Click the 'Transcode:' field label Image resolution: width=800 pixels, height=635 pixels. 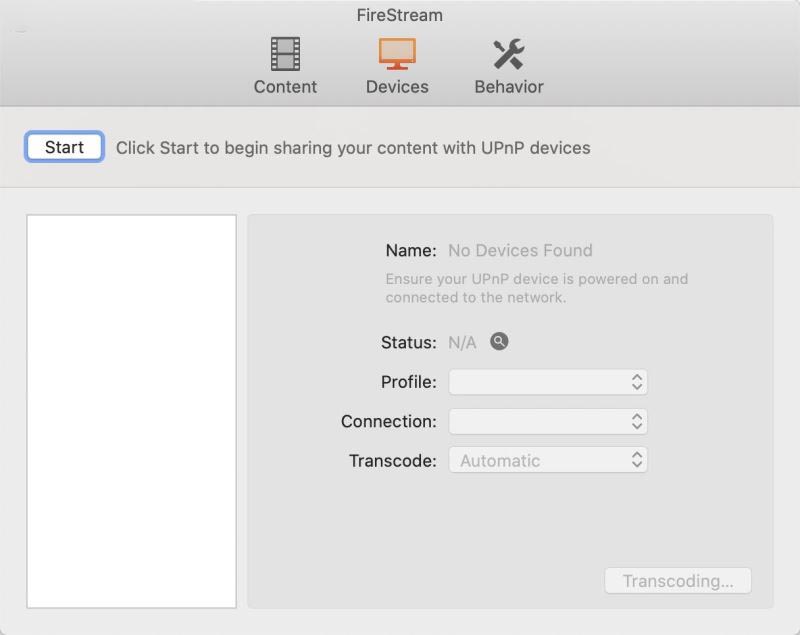coord(393,461)
